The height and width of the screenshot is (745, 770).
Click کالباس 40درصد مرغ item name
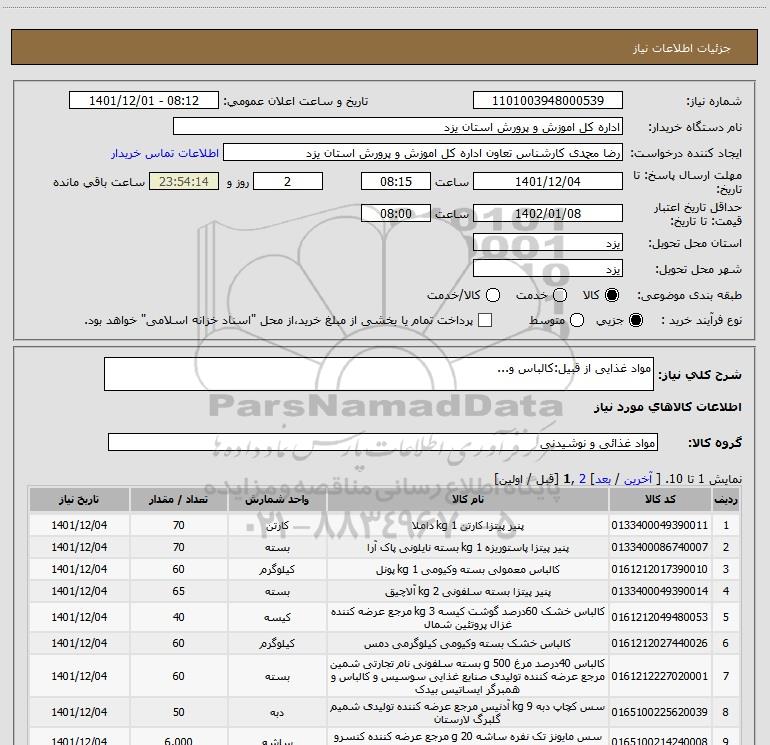point(468,676)
